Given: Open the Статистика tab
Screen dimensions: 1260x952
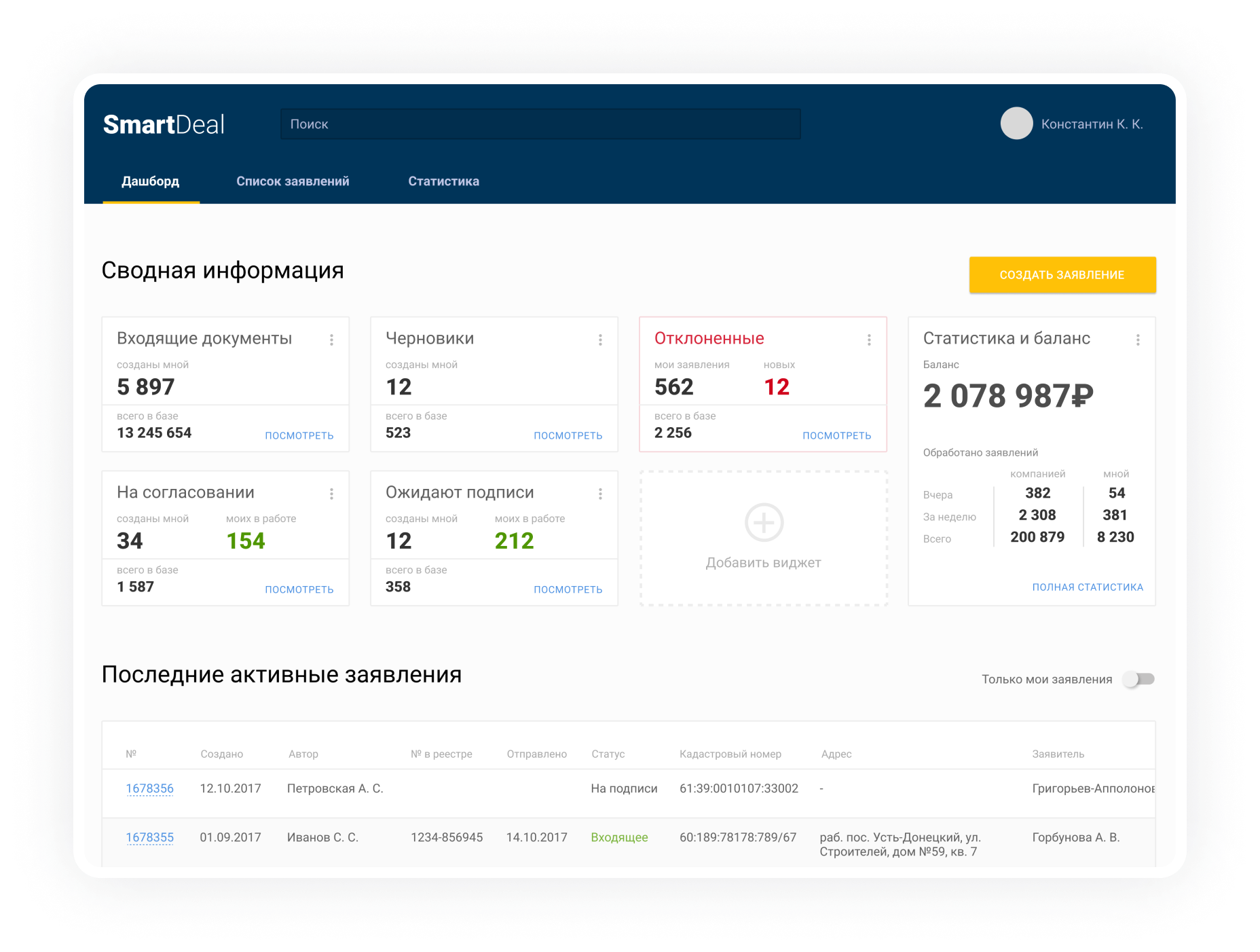Looking at the screenshot, I should tap(443, 181).
